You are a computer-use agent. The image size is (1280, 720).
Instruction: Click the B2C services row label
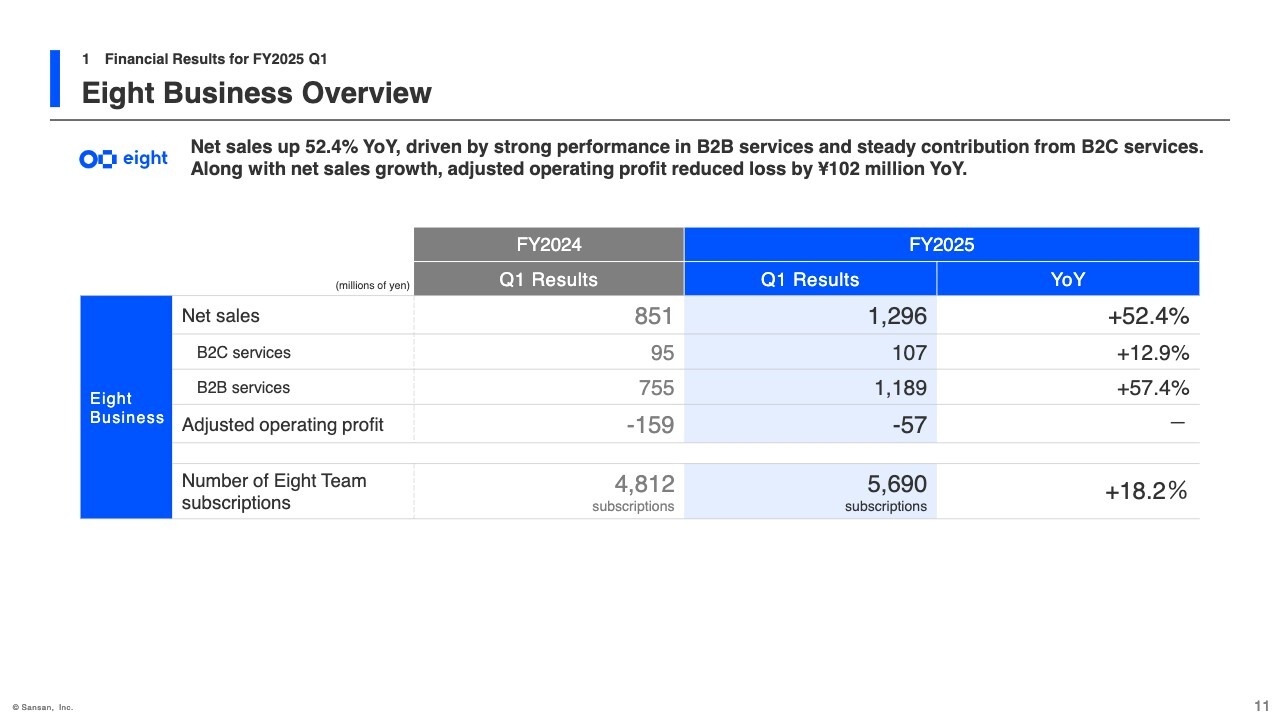[243, 352]
